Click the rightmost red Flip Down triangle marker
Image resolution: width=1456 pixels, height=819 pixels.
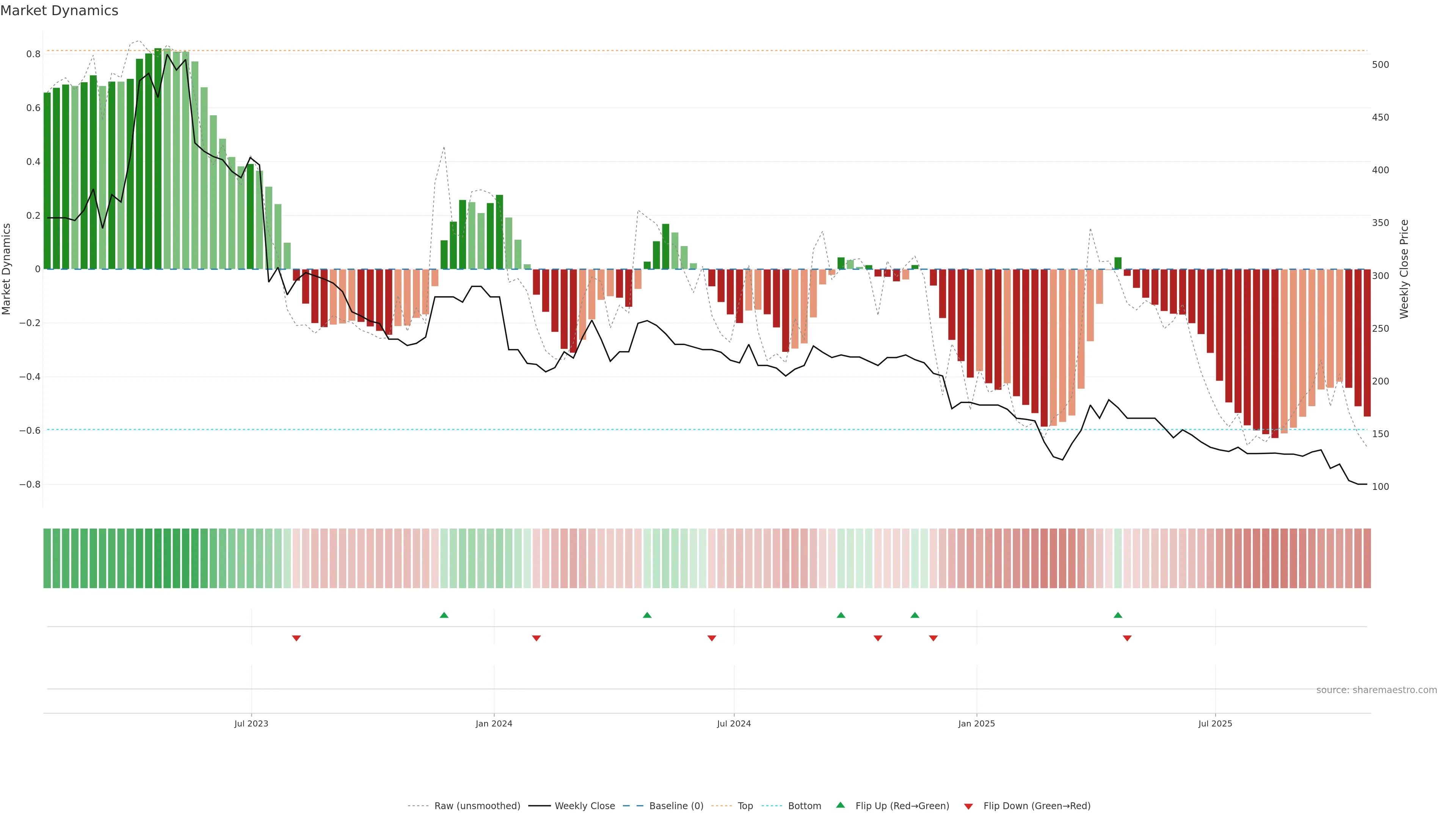[1127, 638]
